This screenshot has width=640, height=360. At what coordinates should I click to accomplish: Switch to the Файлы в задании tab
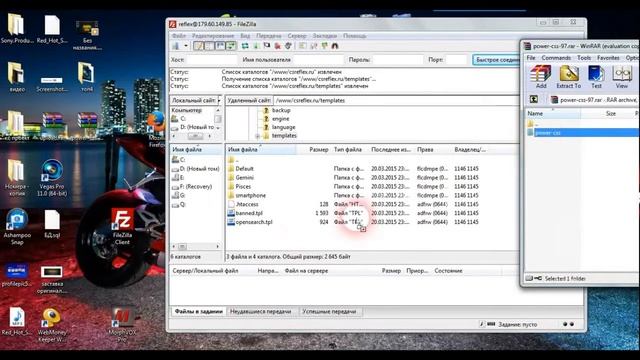coord(198,311)
